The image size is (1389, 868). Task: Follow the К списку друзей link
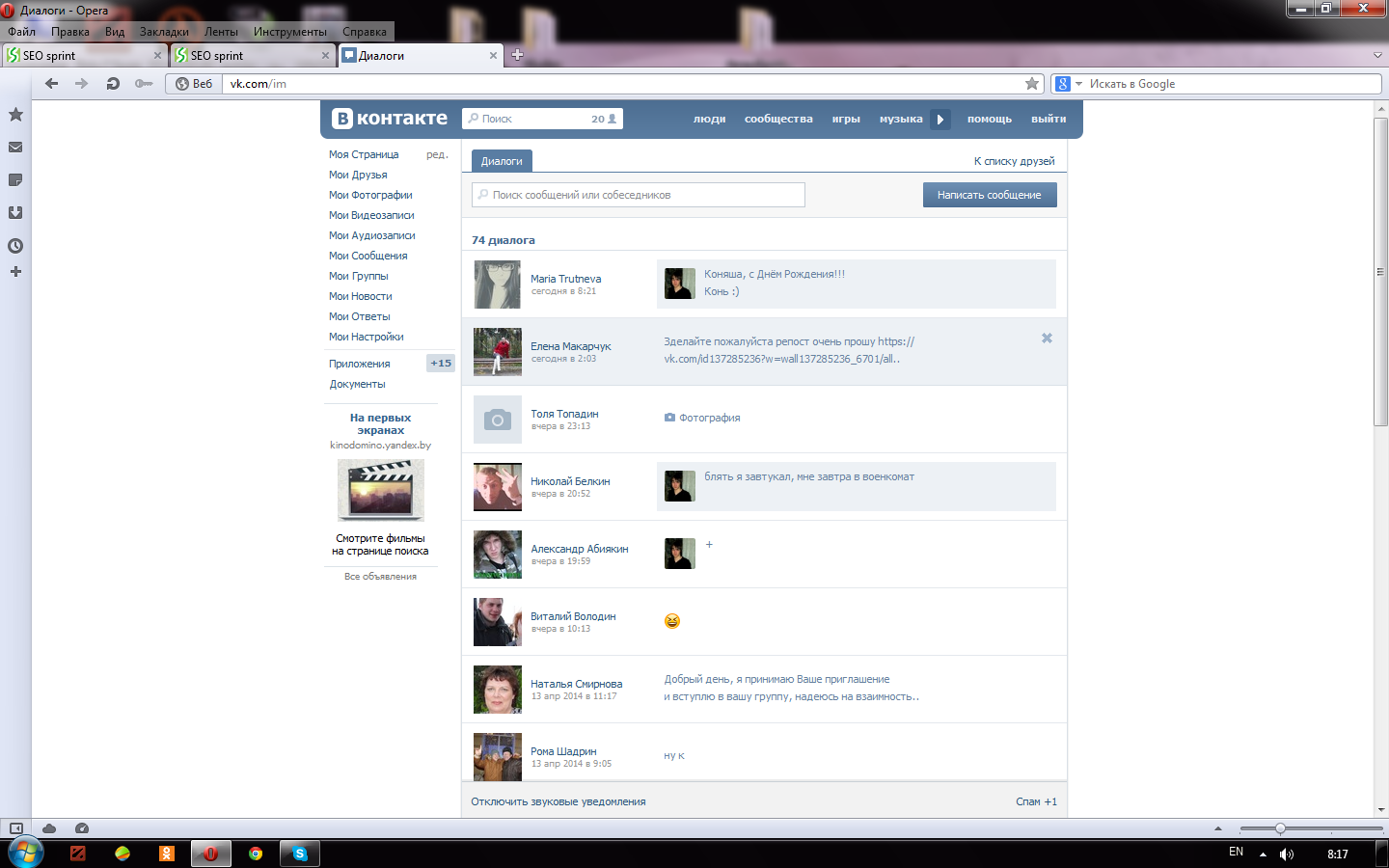coord(1014,161)
